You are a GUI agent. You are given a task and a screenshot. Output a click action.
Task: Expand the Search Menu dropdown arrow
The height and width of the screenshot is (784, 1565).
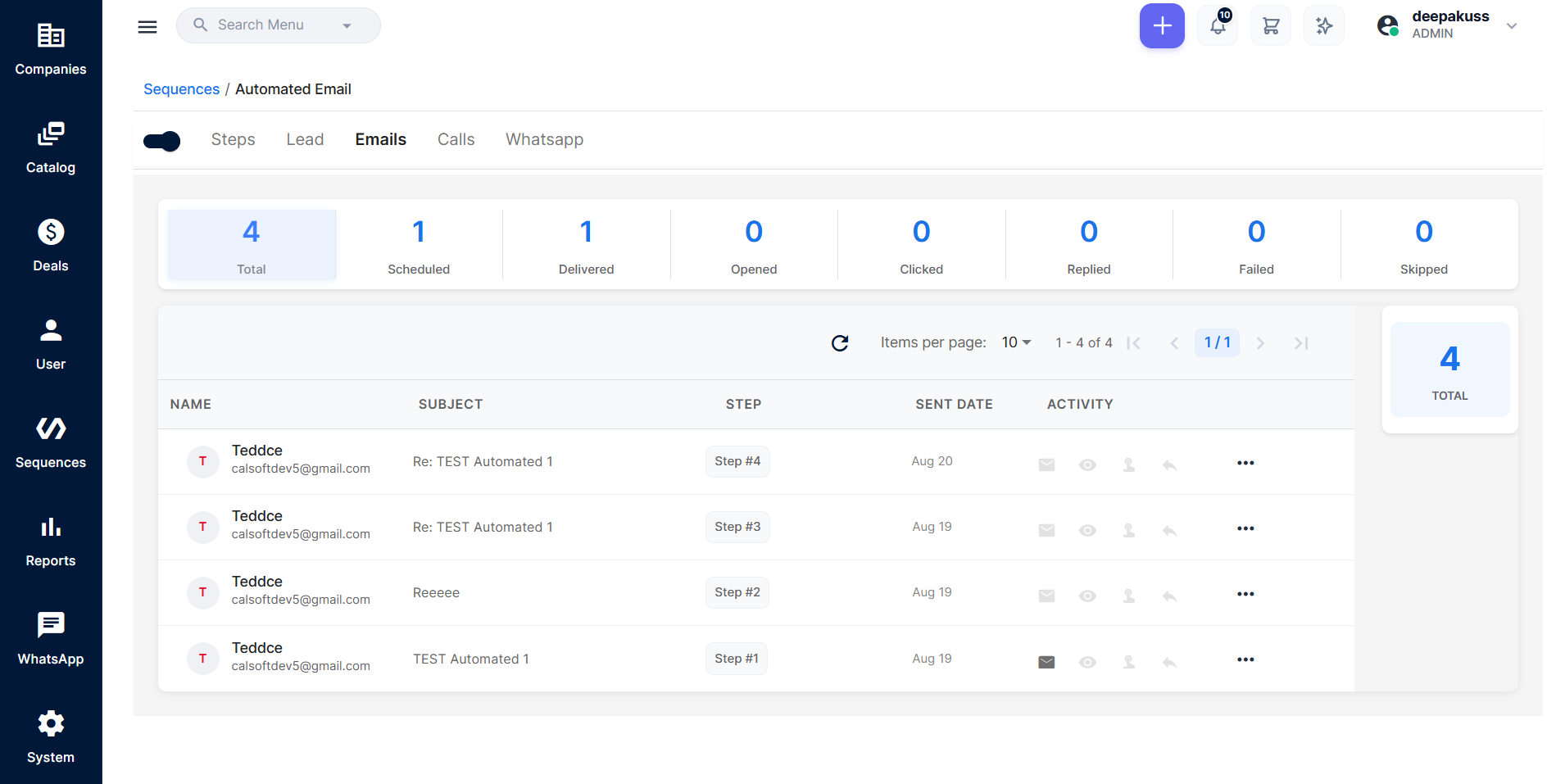(347, 26)
